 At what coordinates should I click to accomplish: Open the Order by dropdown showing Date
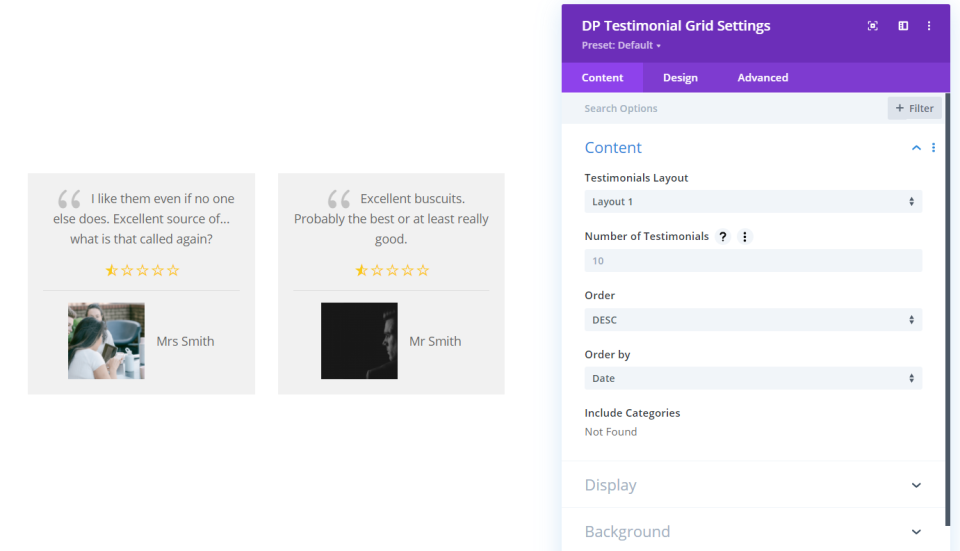752,379
